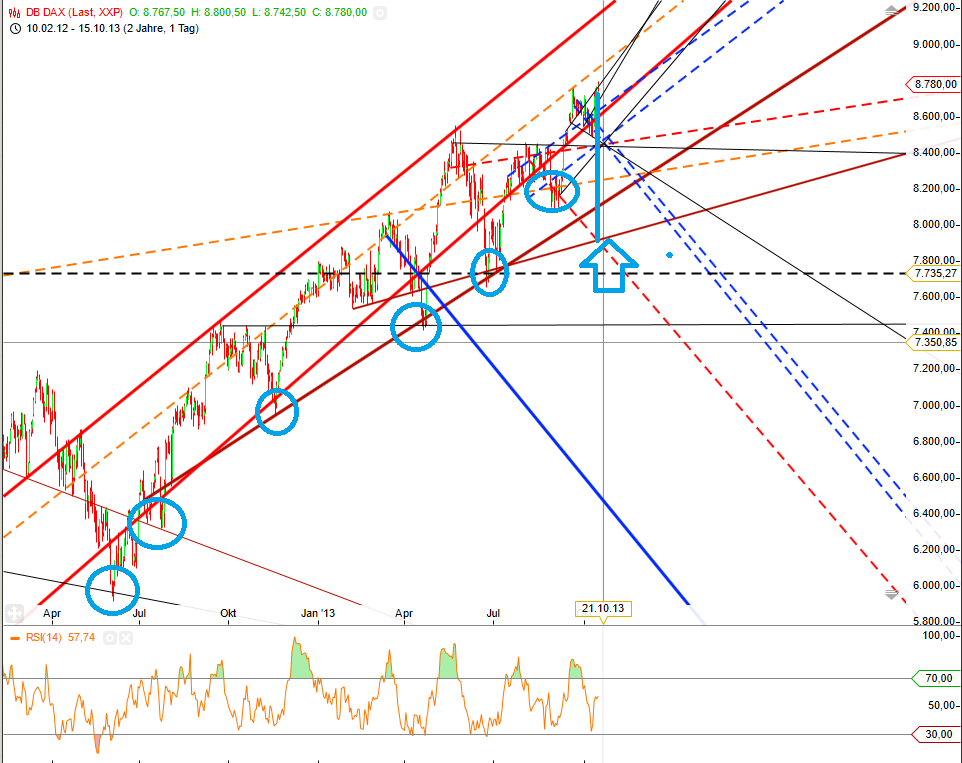
Task: Remove the RSI(14) indicator via its X icon
Action: pyautogui.click(x=126, y=638)
